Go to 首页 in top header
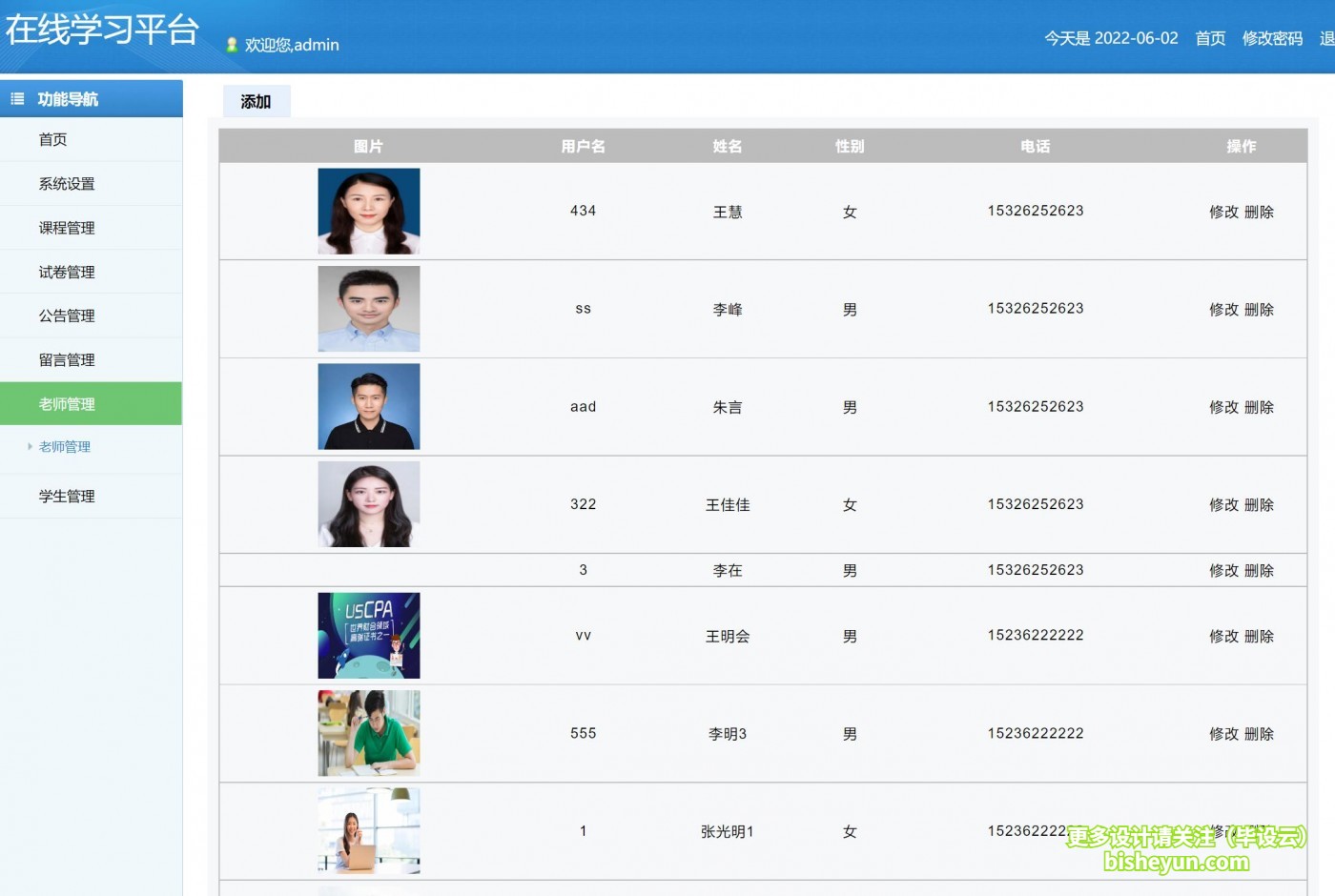Image resolution: width=1335 pixels, height=896 pixels. pos(1210,38)
